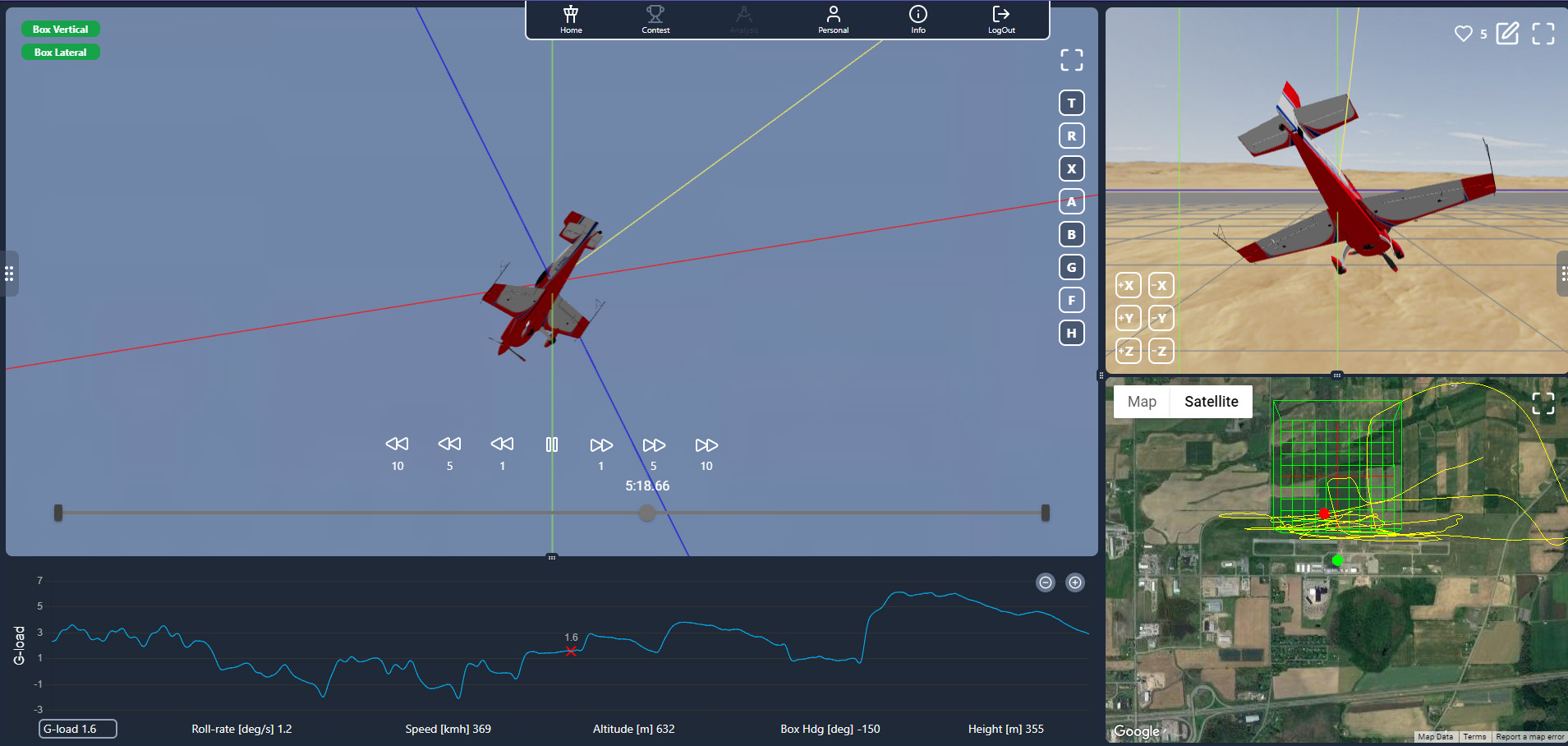Click the -X camera axis button

coord(1161,285)
